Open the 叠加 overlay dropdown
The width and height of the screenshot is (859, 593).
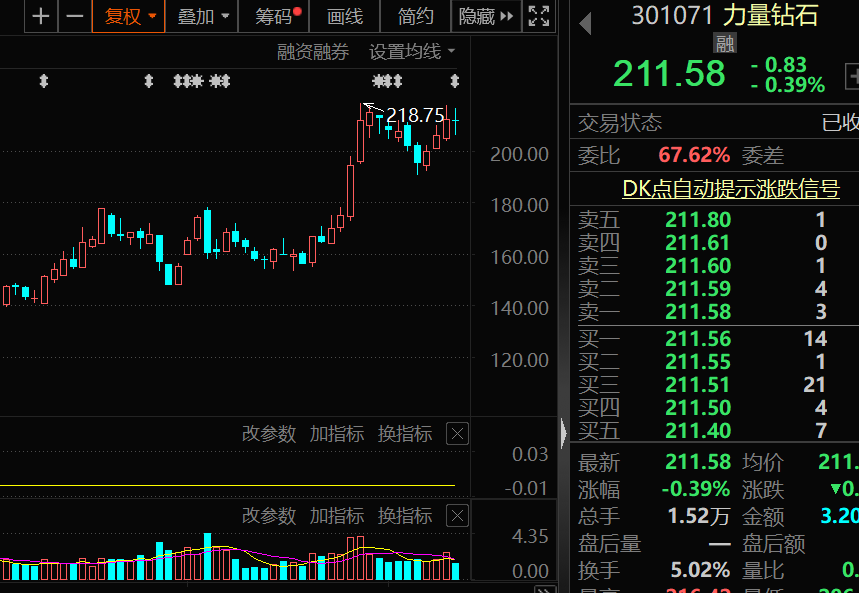pos(203,16)
